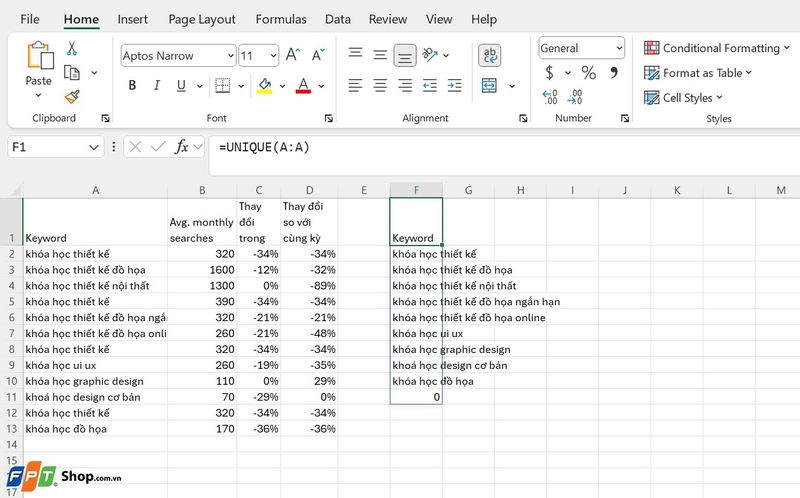Toggle Wrap Text button
Screen dimensions: 800x498
(x=489, y=55)
